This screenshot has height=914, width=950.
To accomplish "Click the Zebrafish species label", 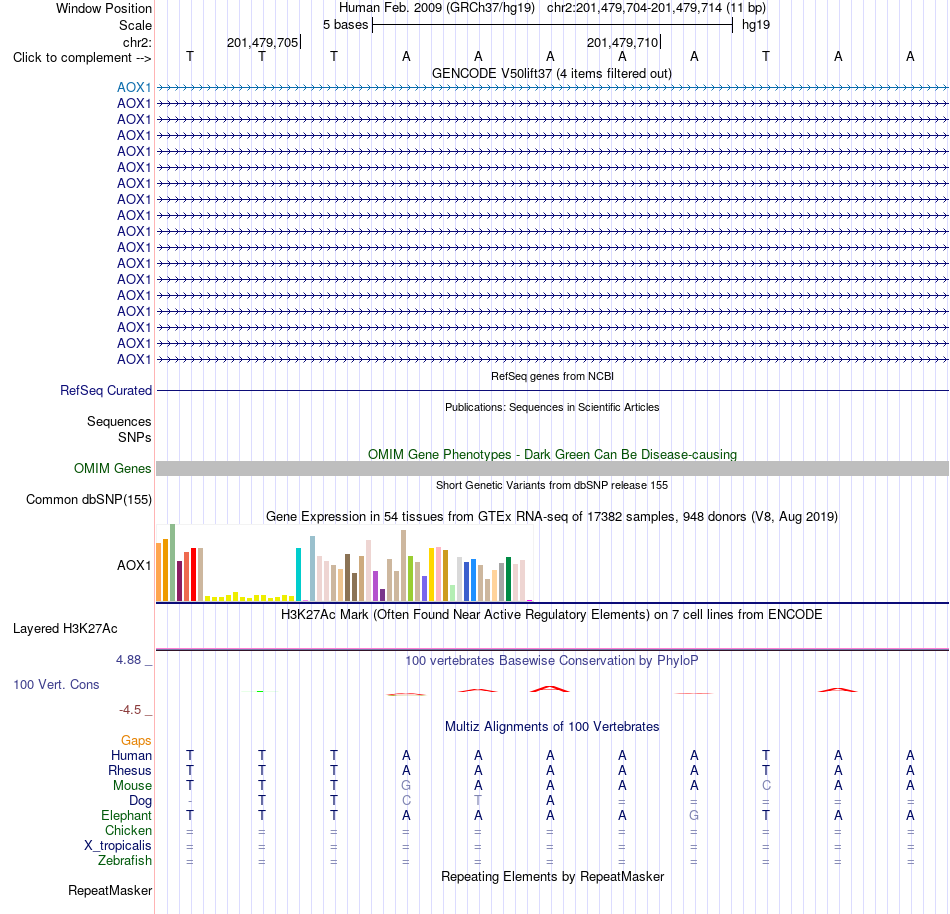I will pos(125,860).
